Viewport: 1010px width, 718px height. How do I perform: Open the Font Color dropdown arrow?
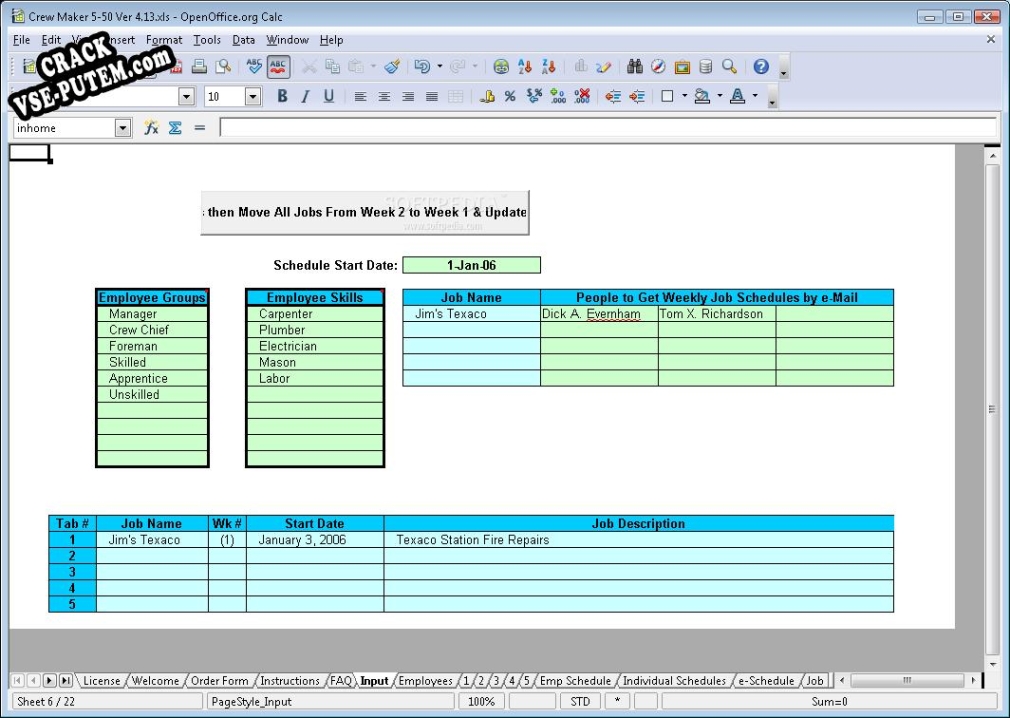click(755, 96)
